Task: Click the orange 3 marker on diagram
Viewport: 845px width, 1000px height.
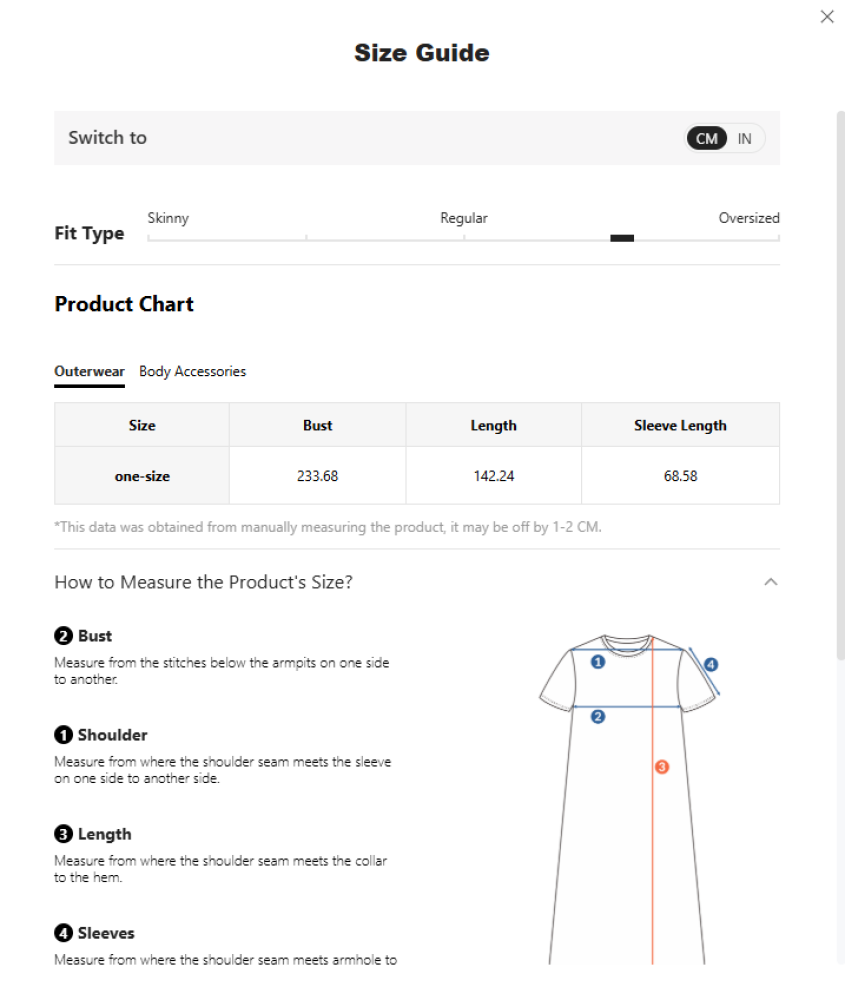Action: pos(662,767)
